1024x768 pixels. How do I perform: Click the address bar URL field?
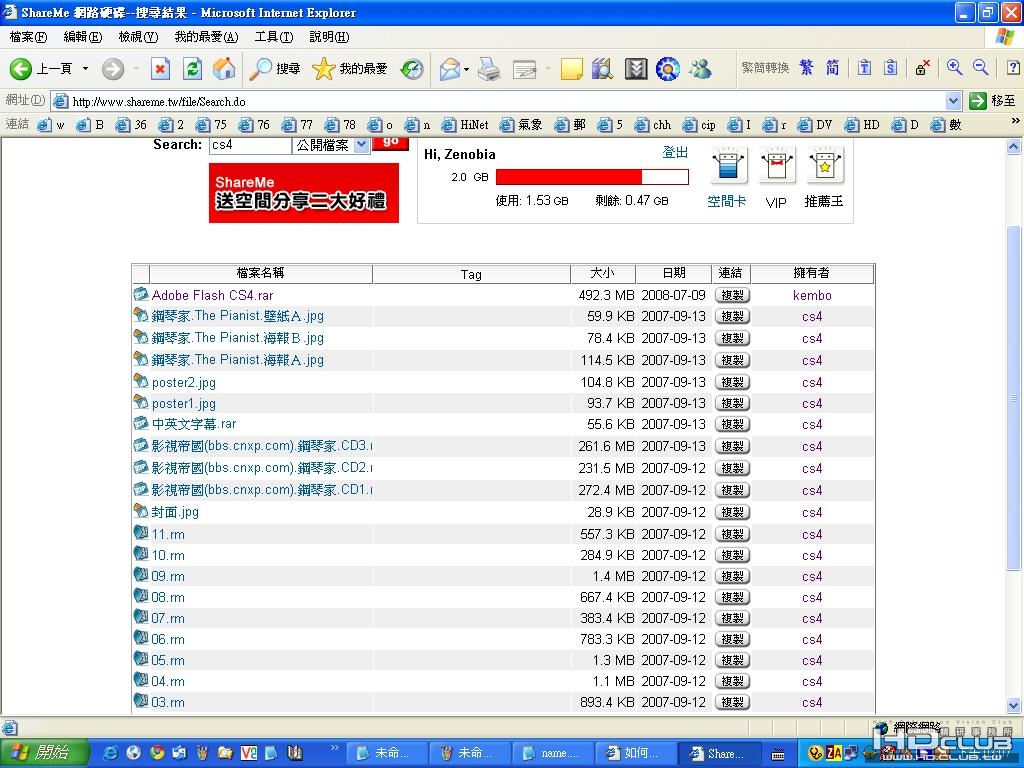tap(498, 101)
